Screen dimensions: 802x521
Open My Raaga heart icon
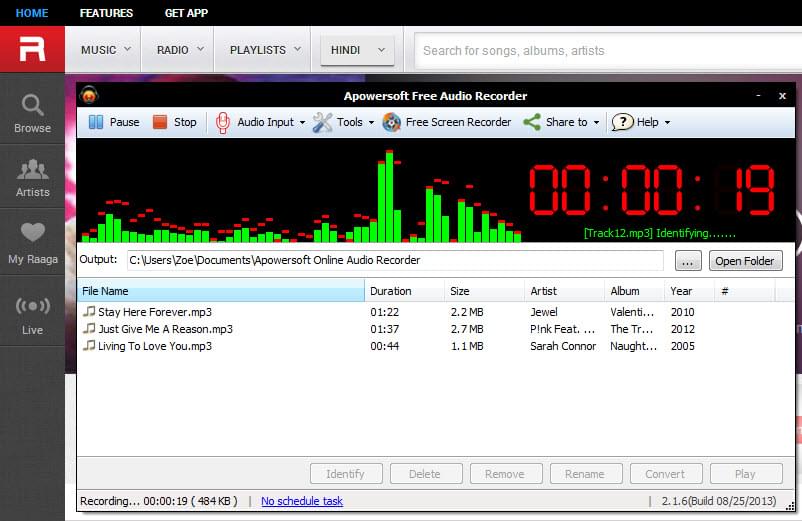32,241
